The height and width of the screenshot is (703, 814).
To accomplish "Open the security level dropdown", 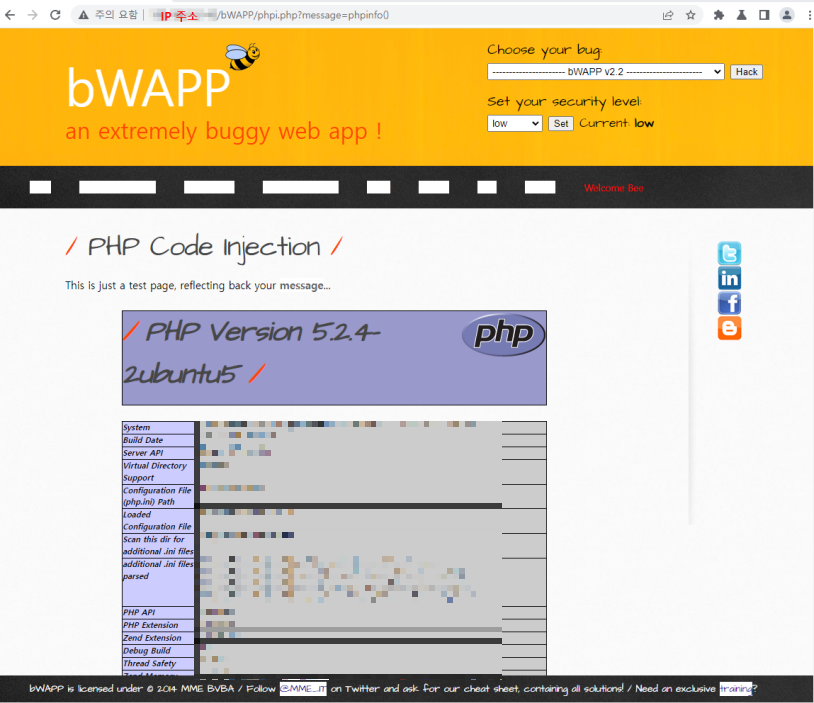I will pyautogui.click(x=514, y=124).
